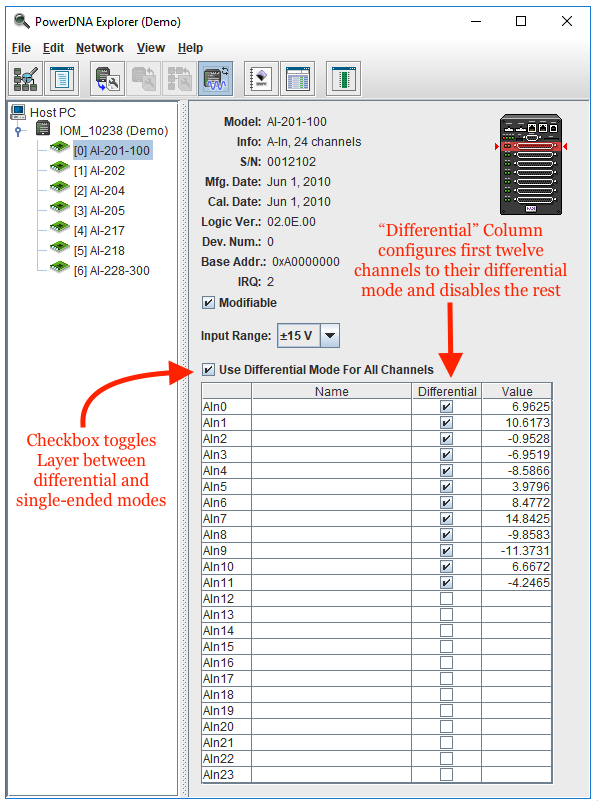Open the Help menu
This screenshot has width=598, height=801.
[x=190, y=48]
